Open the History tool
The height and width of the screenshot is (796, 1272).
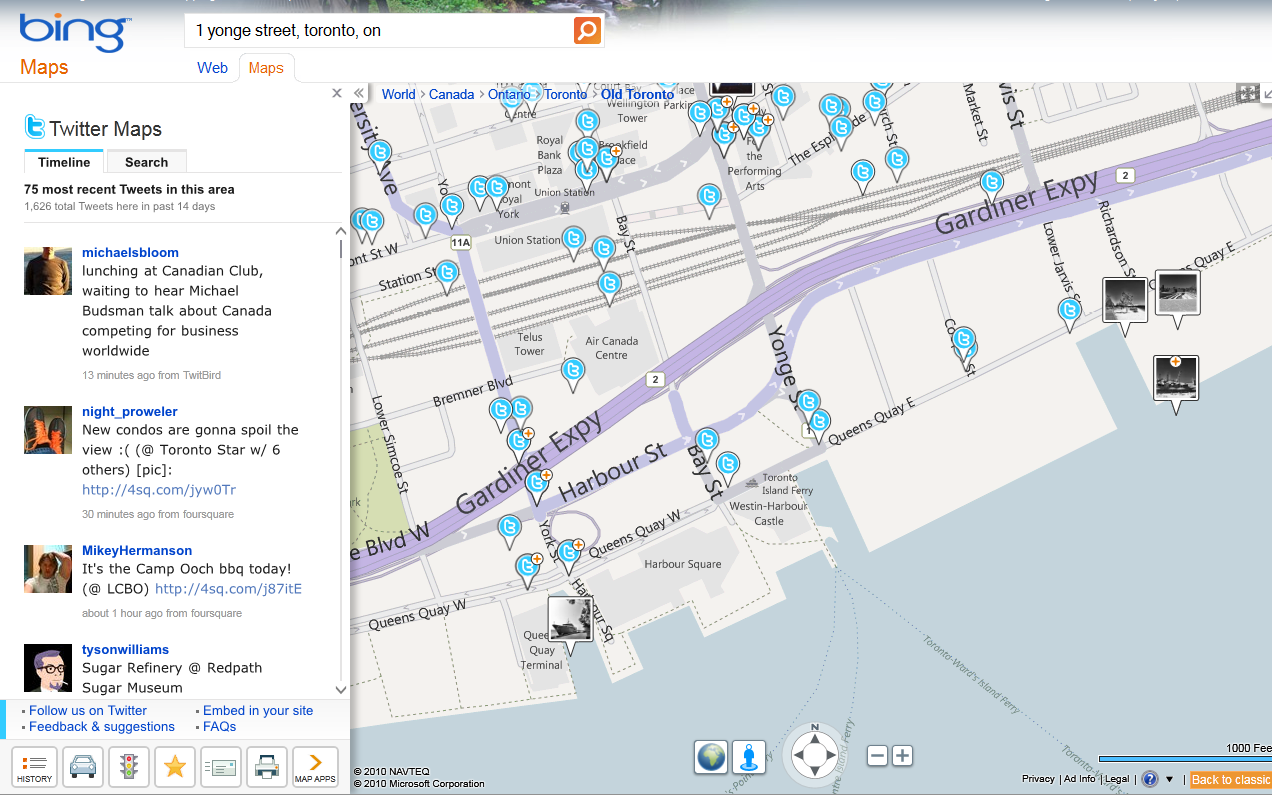[34, 768]
